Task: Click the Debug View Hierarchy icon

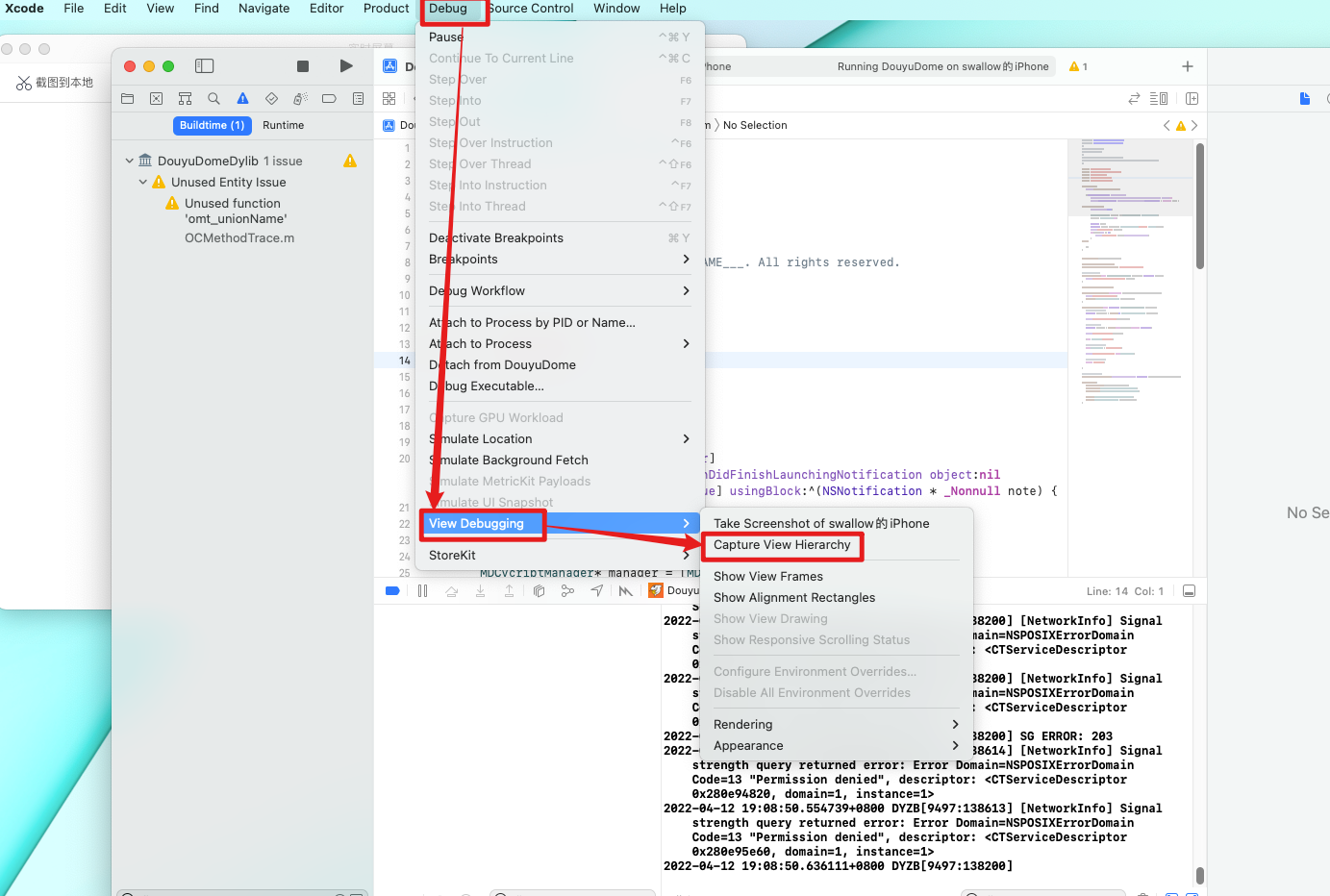Action: (539, 591)
